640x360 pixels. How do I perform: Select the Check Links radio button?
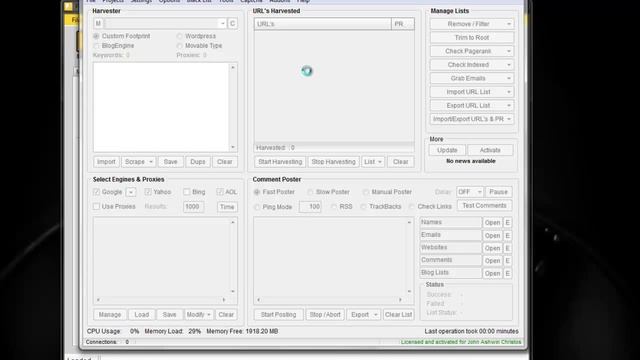tap(411, 207)
